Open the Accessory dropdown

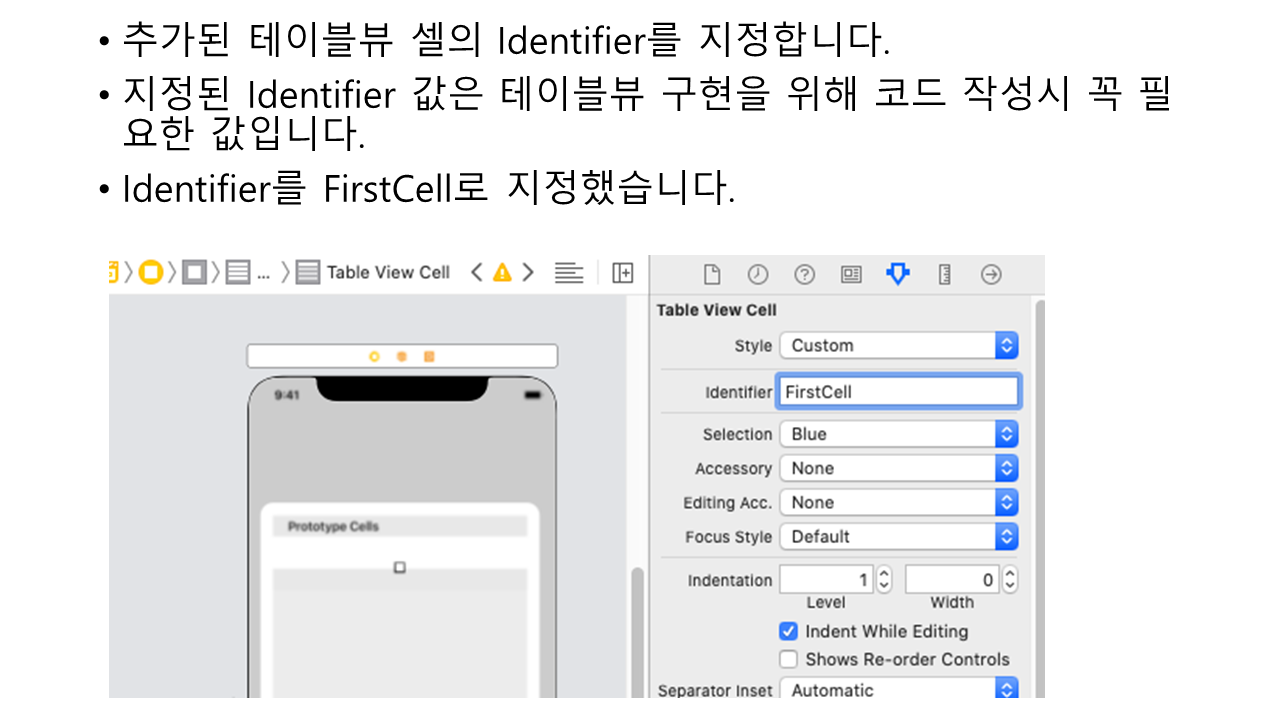pyautogui.click(x=898, y=468)
